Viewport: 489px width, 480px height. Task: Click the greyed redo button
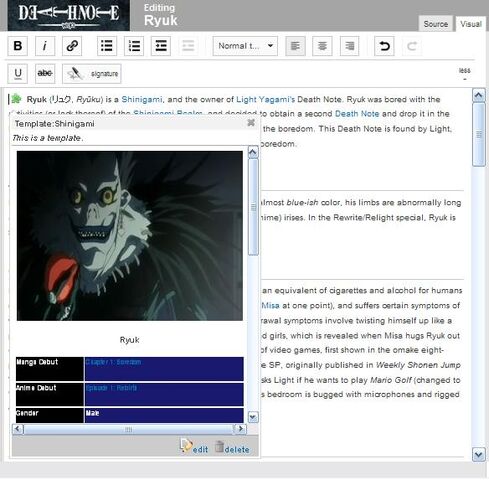412,46
